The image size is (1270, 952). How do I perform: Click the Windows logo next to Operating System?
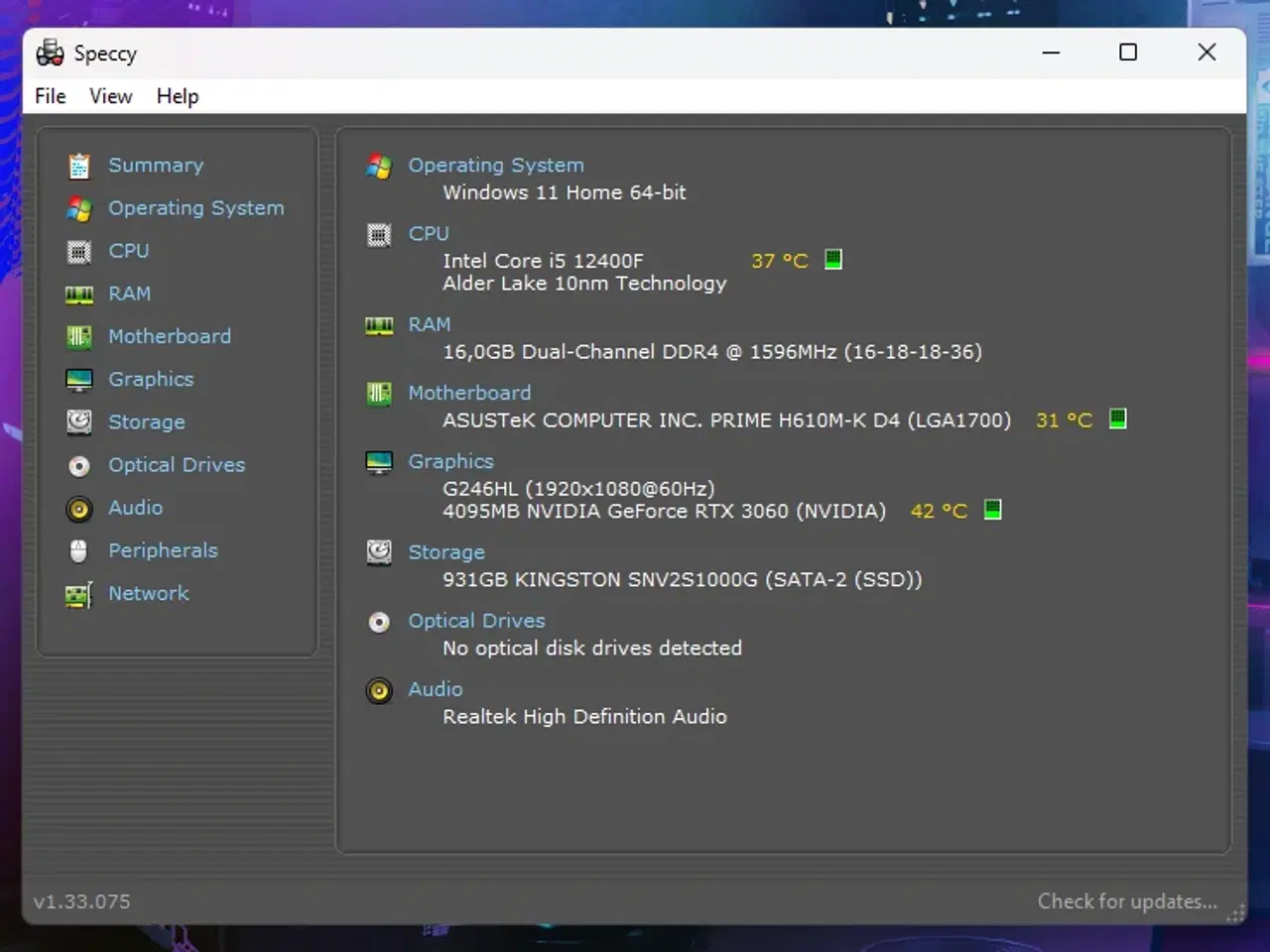click(x=379, y=167)
